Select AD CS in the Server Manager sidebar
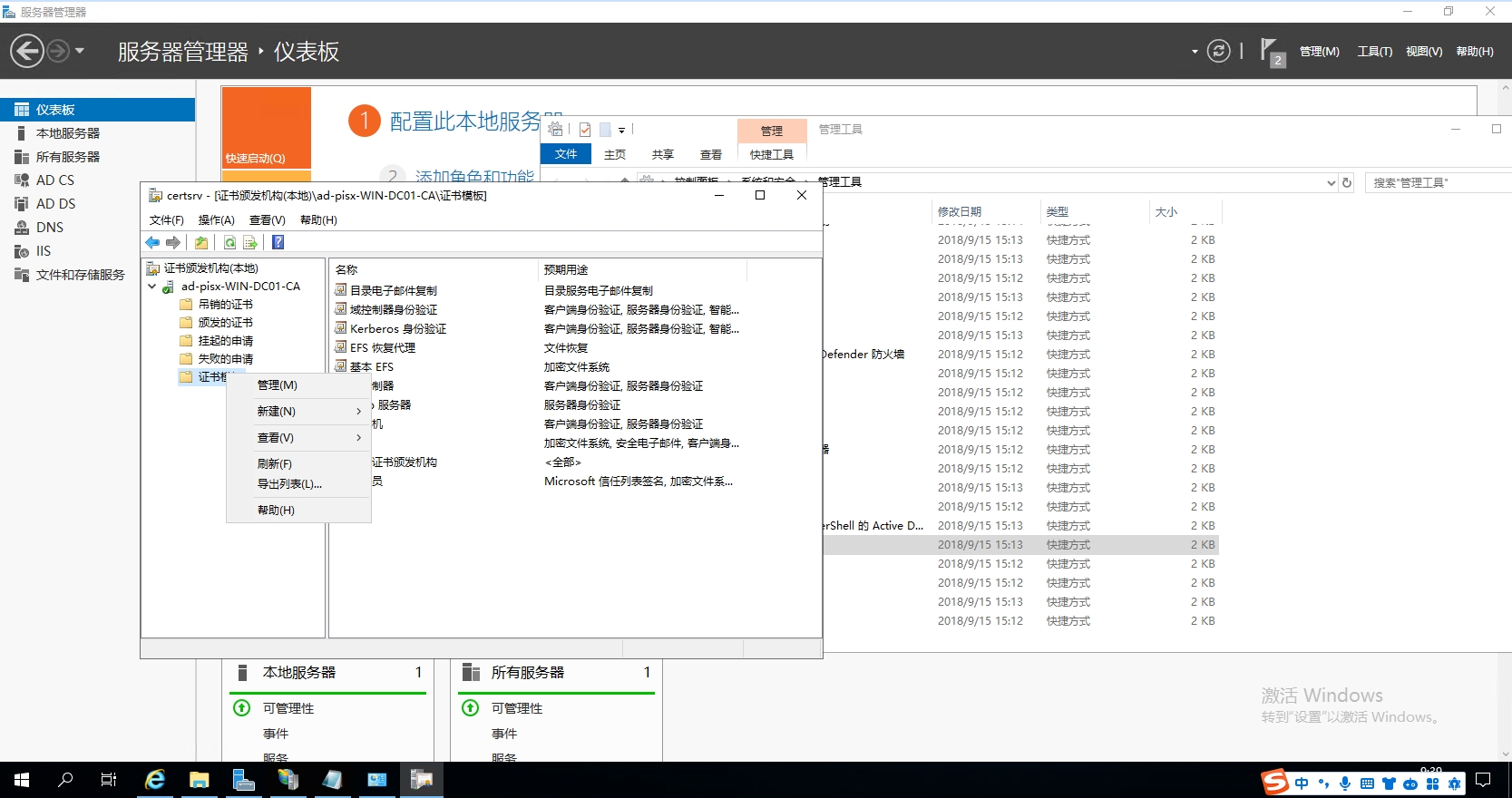The image size is (1512, 798). click(x=55, y=180)
